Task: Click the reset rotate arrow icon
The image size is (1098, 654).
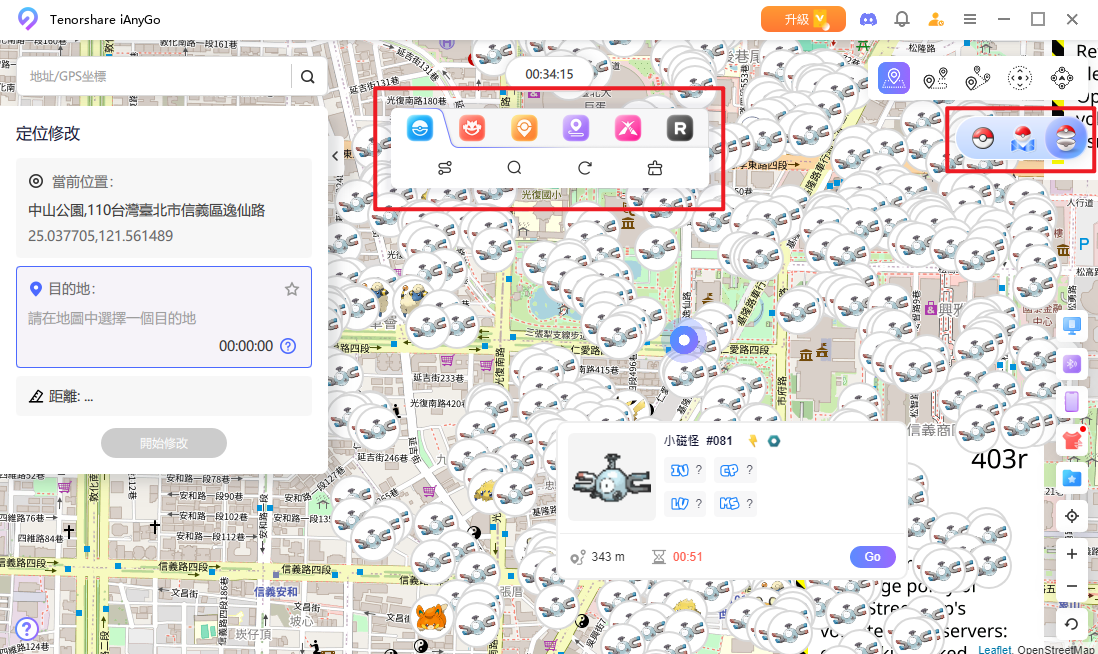Action: point(1071,624)
